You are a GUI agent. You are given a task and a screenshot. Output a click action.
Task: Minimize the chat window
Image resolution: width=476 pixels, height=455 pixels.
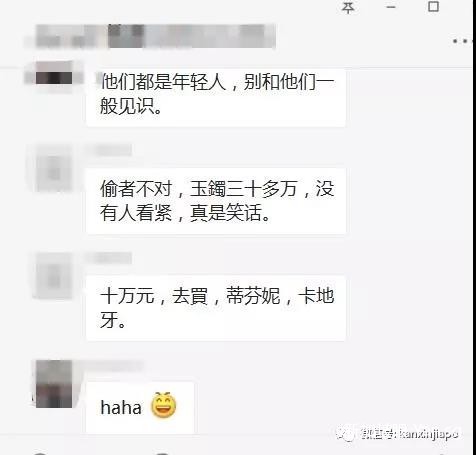391,7
